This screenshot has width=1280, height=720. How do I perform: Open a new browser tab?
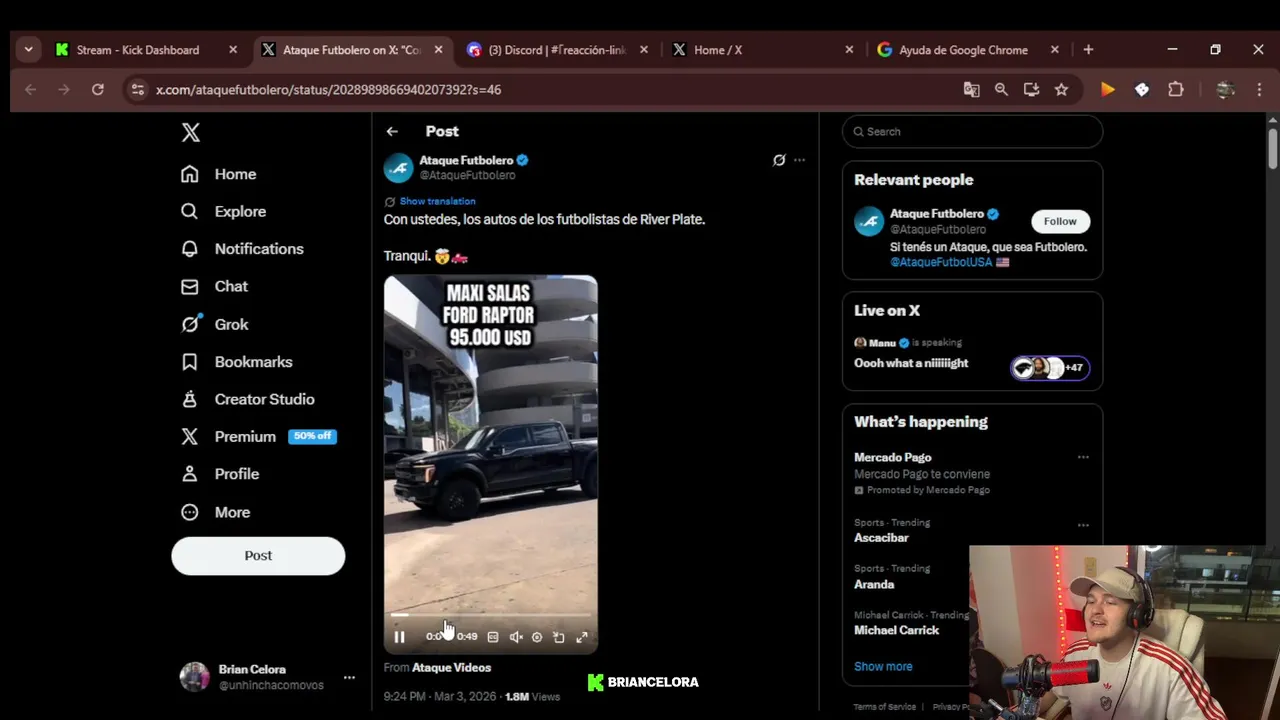1088,49
